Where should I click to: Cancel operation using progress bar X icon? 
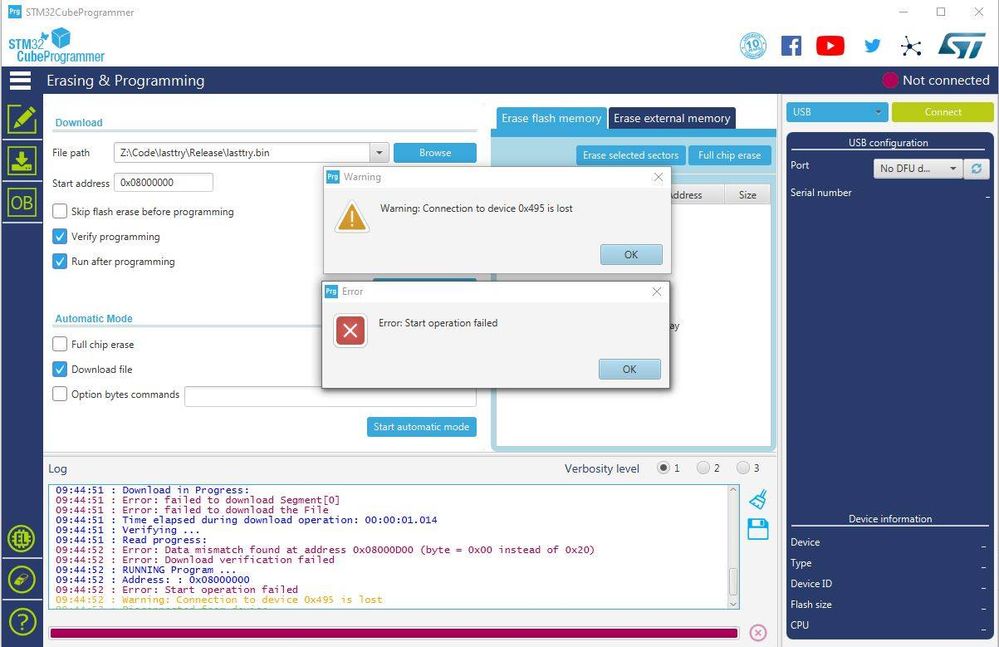coord(758,632)
